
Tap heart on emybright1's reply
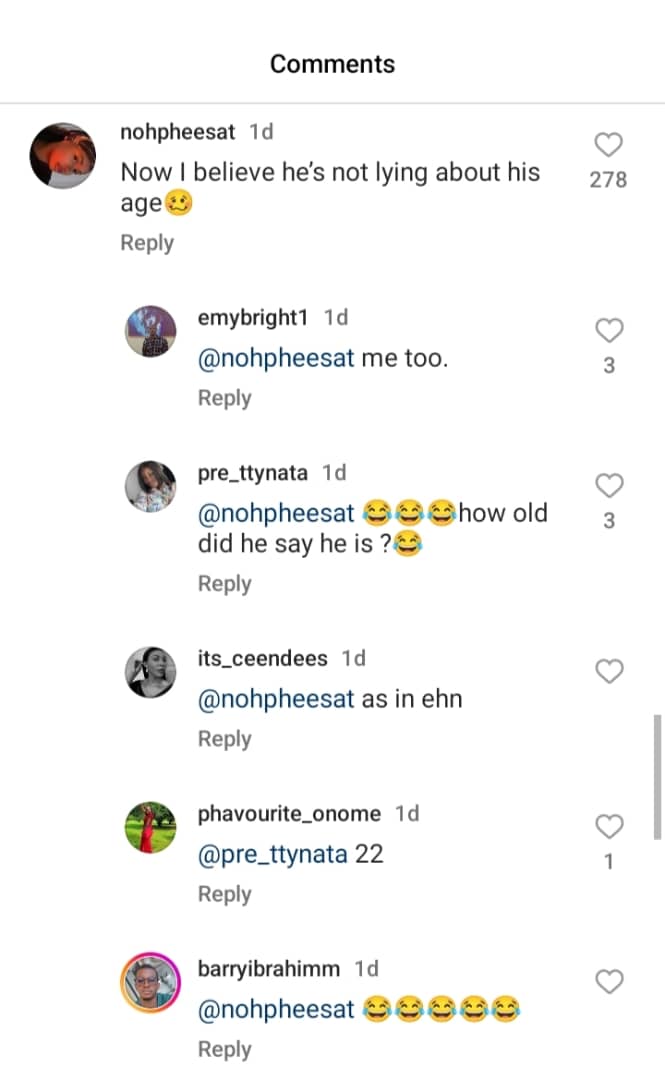click(x=609, y=330)
